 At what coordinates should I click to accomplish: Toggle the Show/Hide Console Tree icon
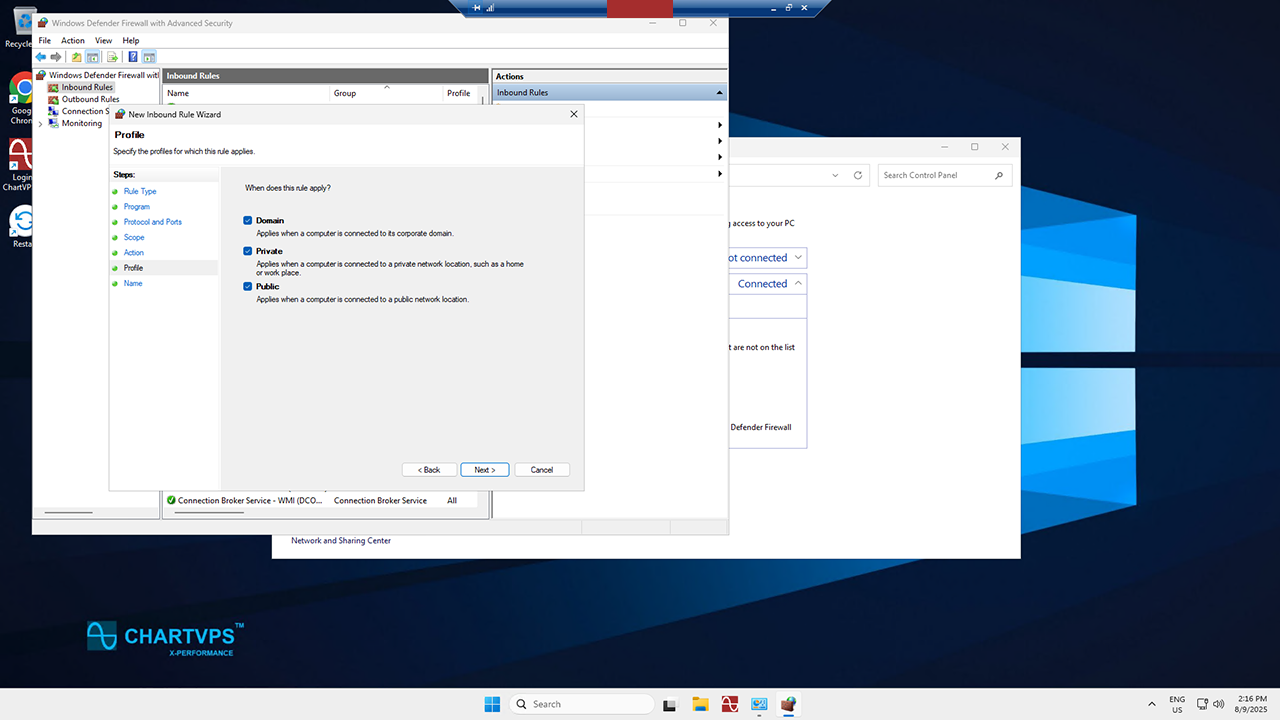click(92, 57)
